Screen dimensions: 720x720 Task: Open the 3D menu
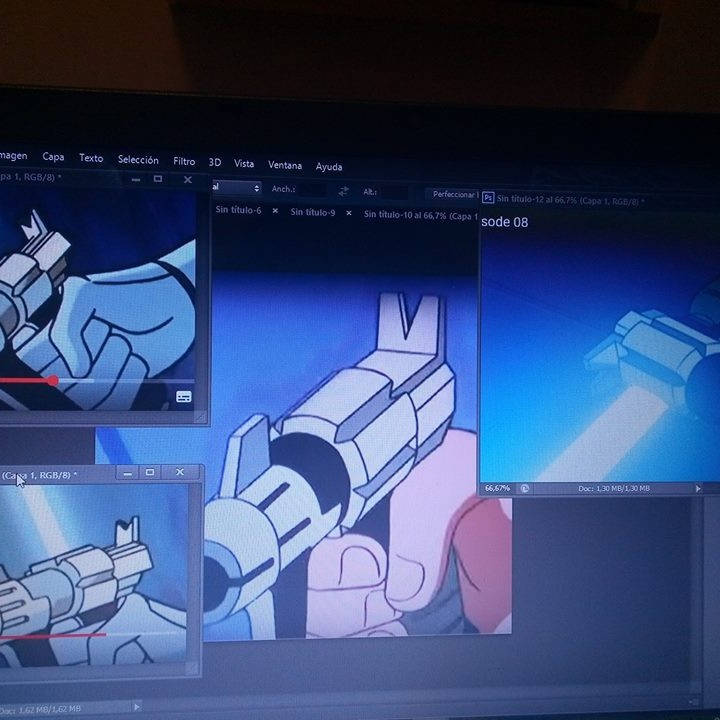click(x=215, y=163)
